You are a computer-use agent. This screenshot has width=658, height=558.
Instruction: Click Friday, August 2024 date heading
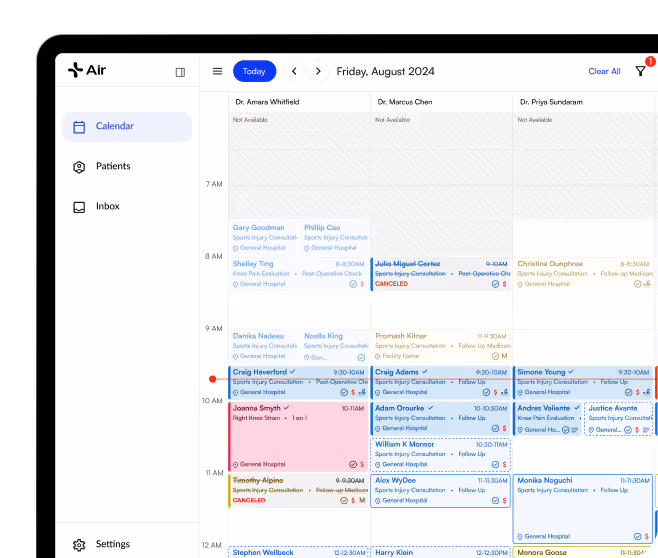[385, 71]
